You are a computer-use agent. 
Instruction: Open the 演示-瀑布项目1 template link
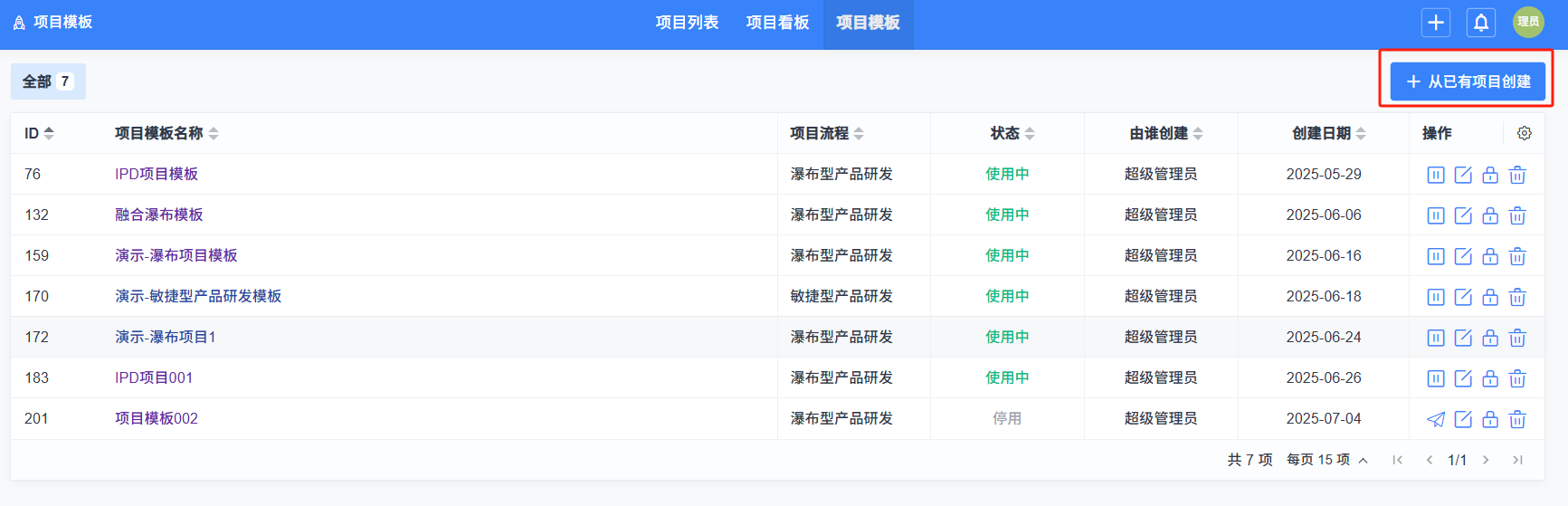coord(165,337)
